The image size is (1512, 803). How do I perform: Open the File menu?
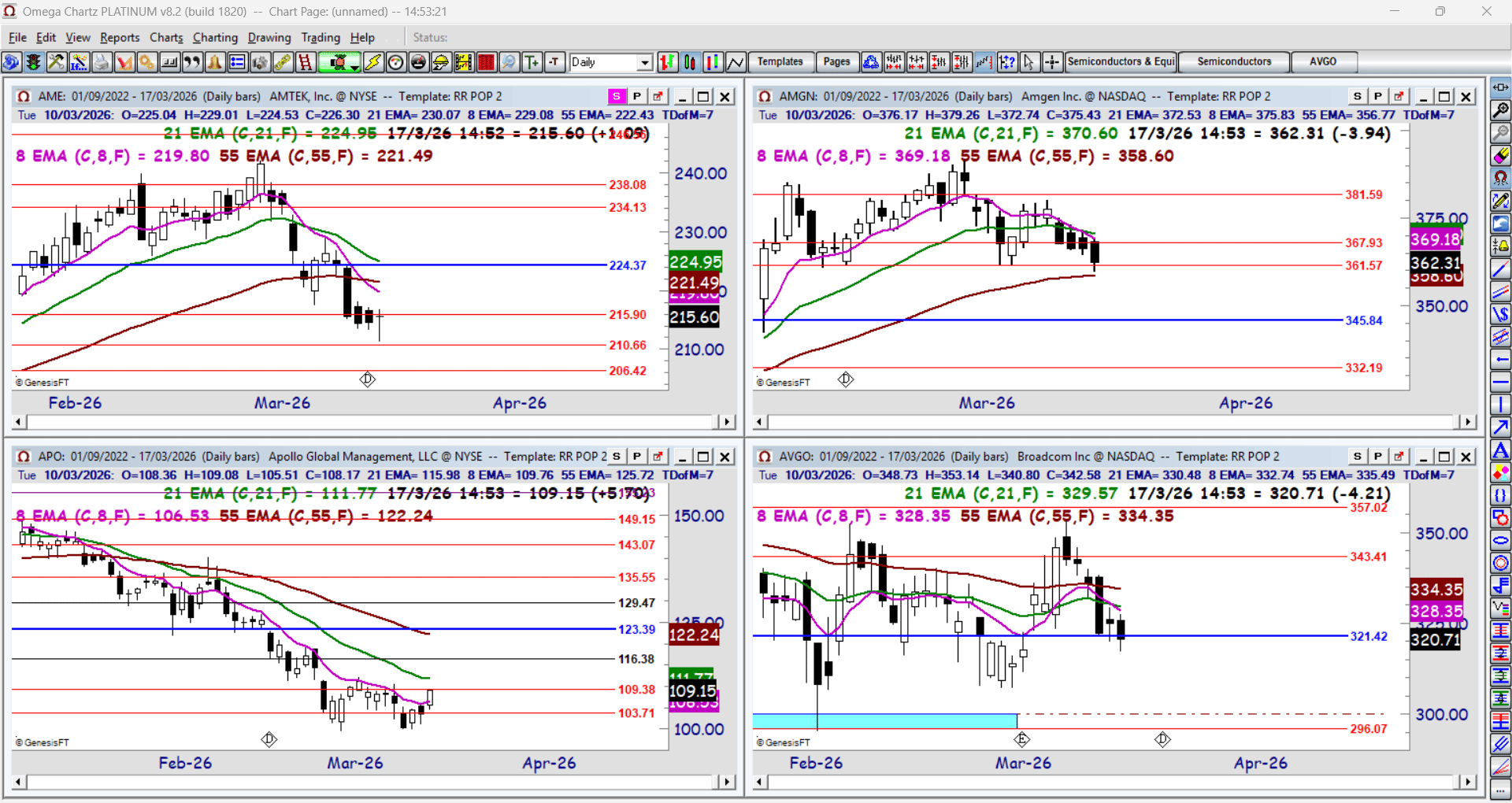(17, 37)
